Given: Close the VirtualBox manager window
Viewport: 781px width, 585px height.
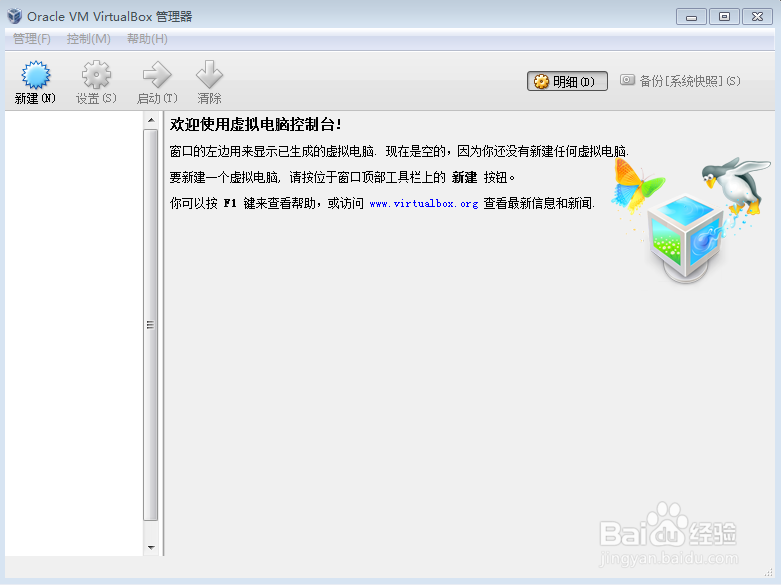Looking at the screenshot, I should tap(758, 17).
